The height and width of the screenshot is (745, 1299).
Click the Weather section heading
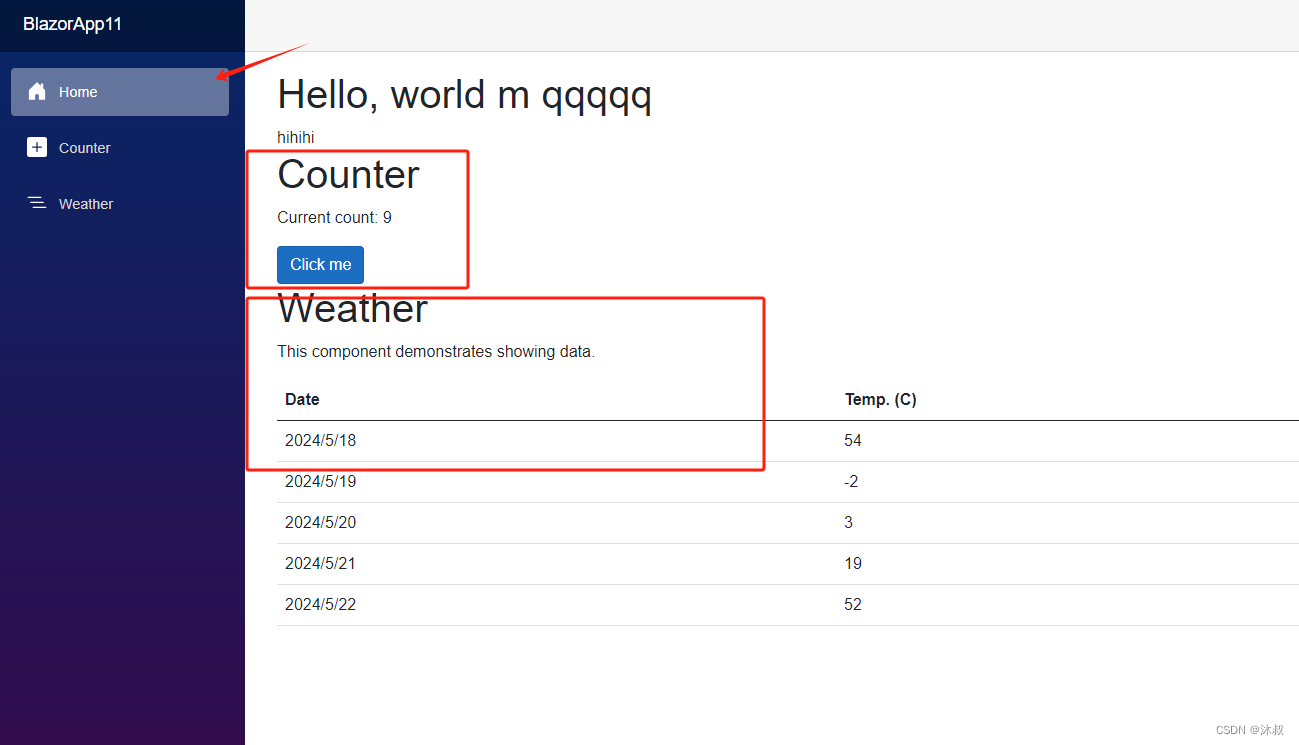click(x=352, y=309)
